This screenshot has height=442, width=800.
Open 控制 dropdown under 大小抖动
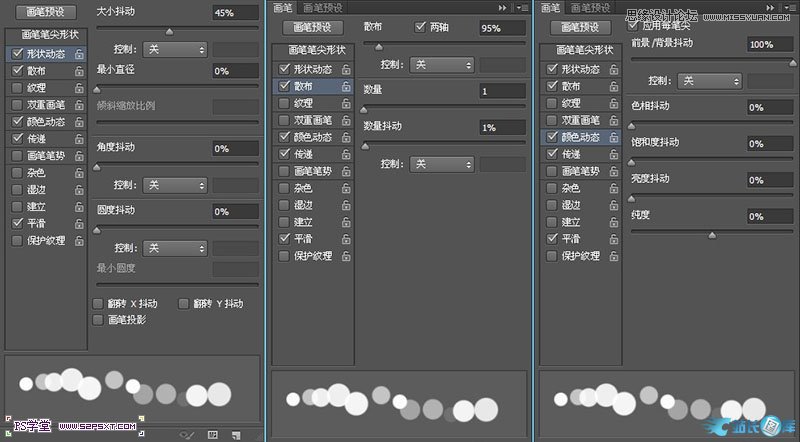(x=174, y=49)
